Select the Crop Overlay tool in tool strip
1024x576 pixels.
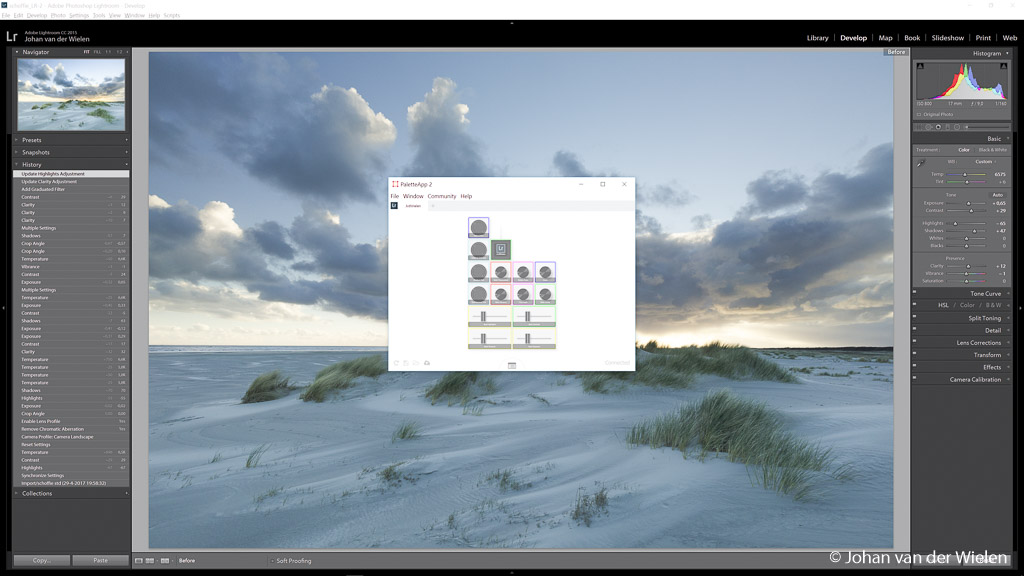[x=919, y=127]
